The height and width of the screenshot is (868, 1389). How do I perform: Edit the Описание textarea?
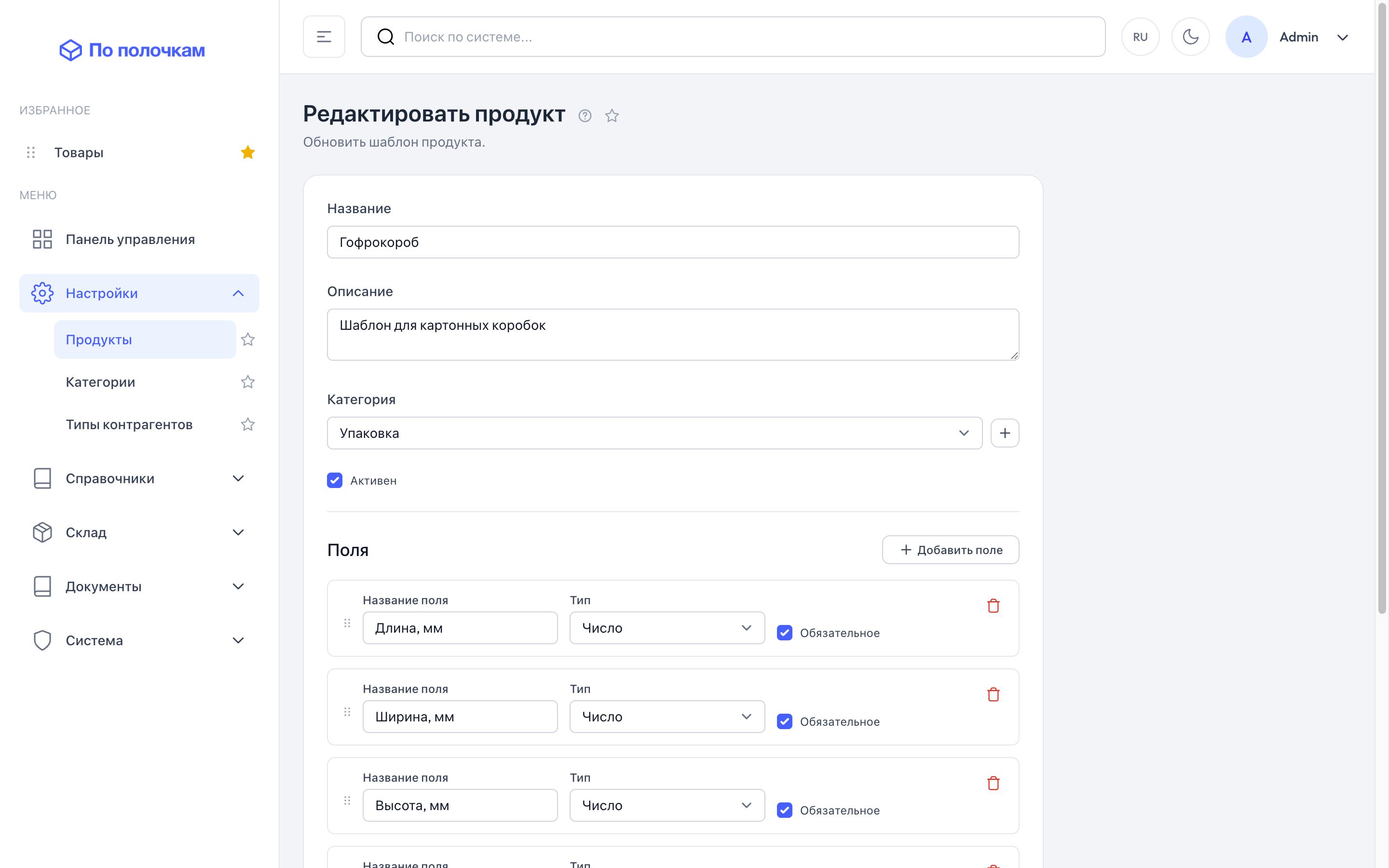(x=673, y=335)
